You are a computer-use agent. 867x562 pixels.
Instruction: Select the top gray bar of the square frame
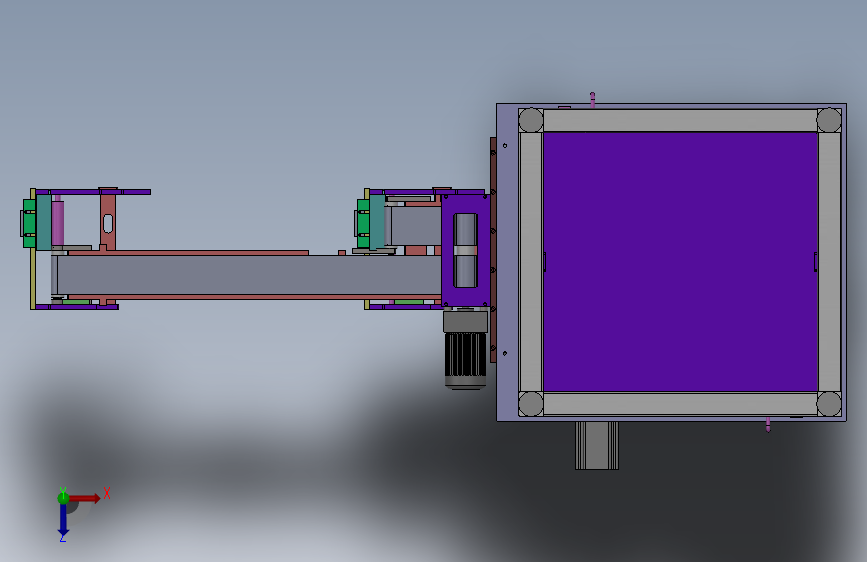click(680, 121)
